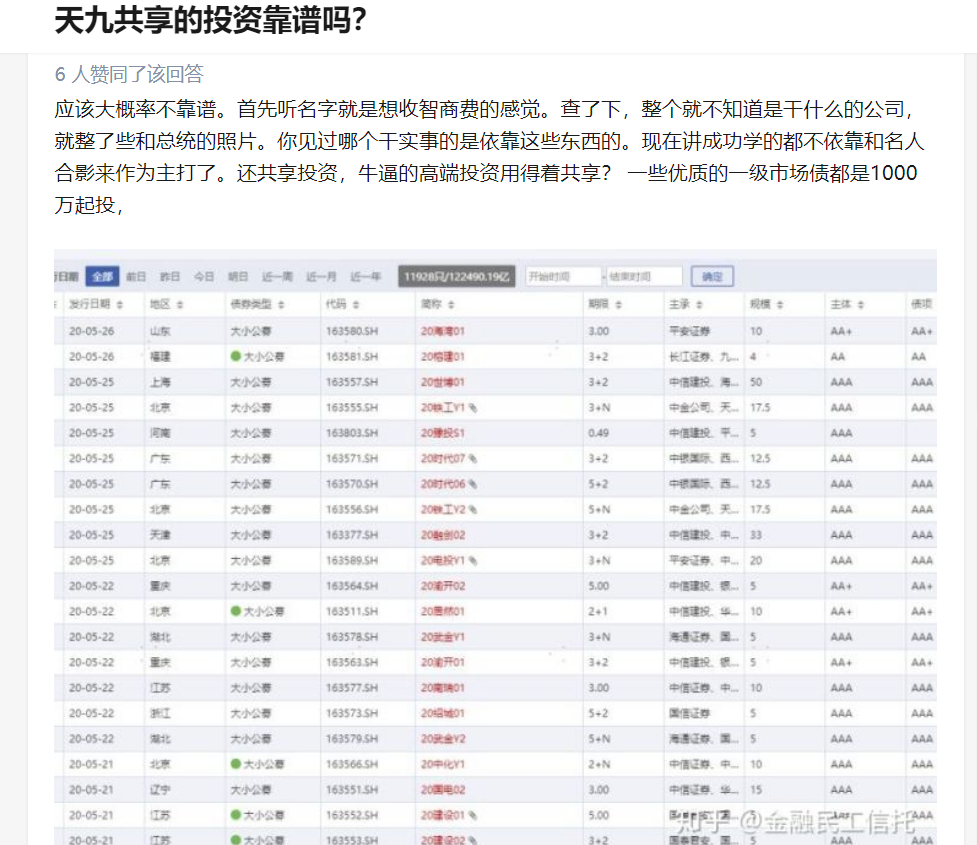Select the 近一年 filter tab
977x845 pixels.
pos(365,276)
